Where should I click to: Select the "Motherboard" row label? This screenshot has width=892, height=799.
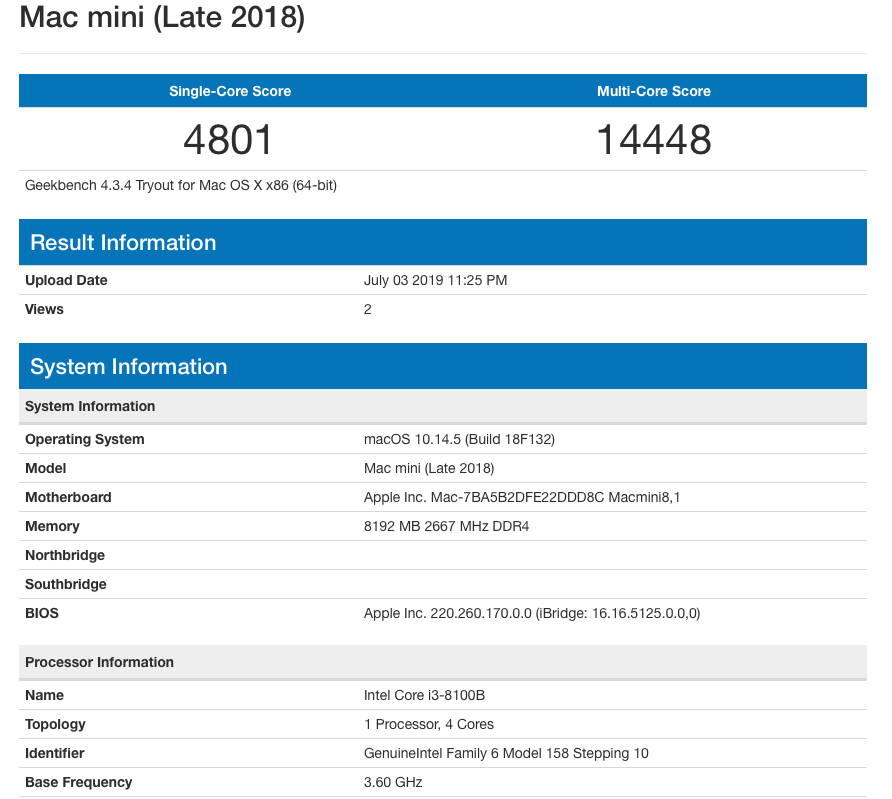[x=68, y=498]
